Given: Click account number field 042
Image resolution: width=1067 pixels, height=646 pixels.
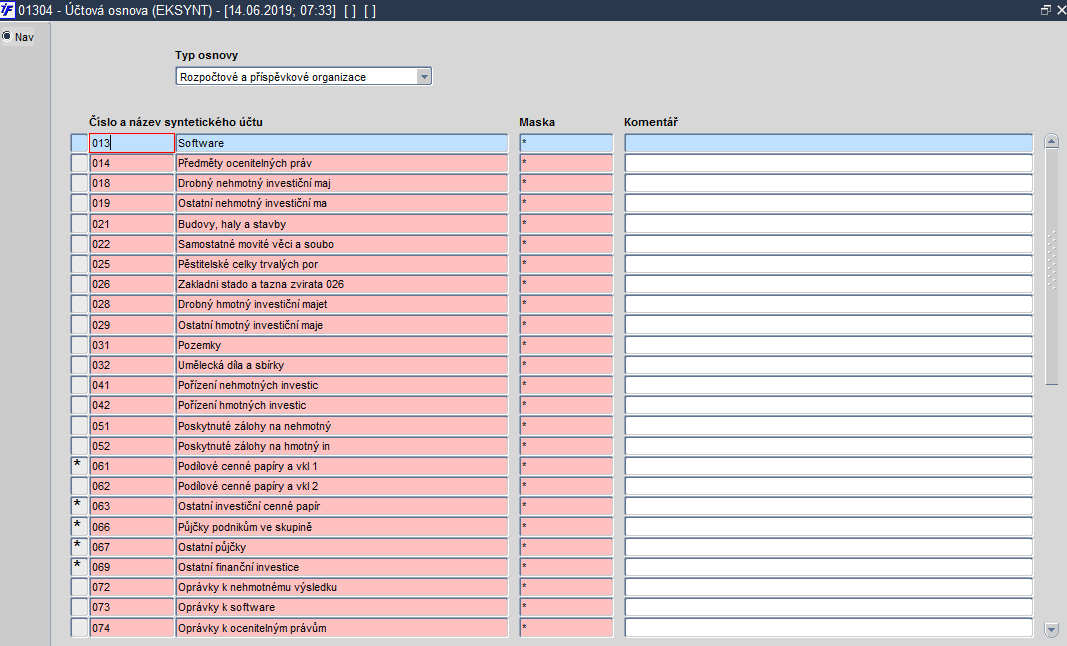Looking at the screenshot, I should click(x=132, y=405).
